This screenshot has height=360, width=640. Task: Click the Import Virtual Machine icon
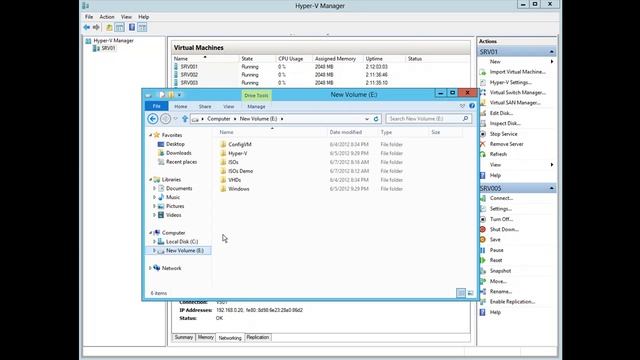click(483, 72)
